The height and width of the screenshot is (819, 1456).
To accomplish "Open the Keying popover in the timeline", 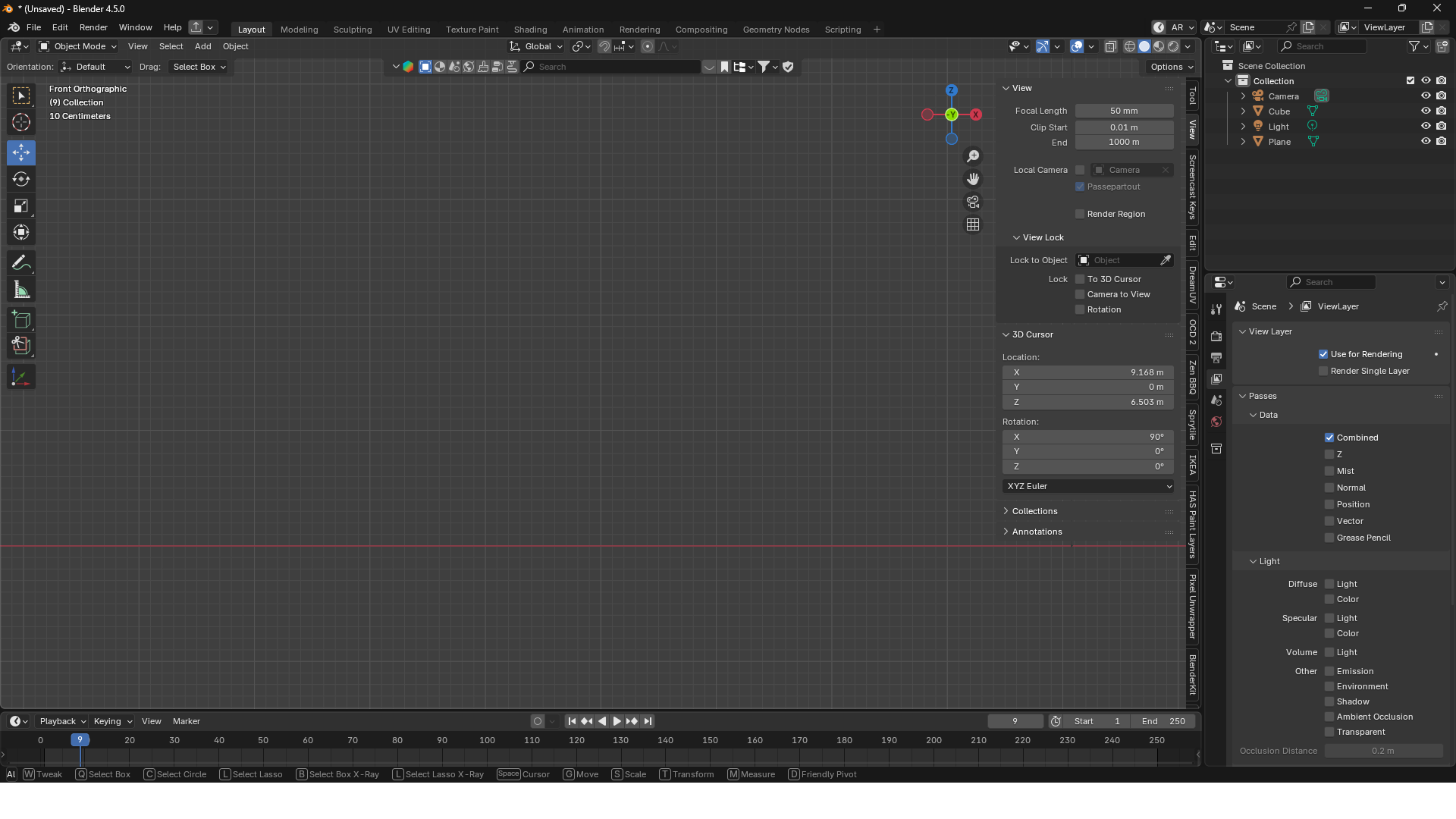I will click(x=112, y=721).
